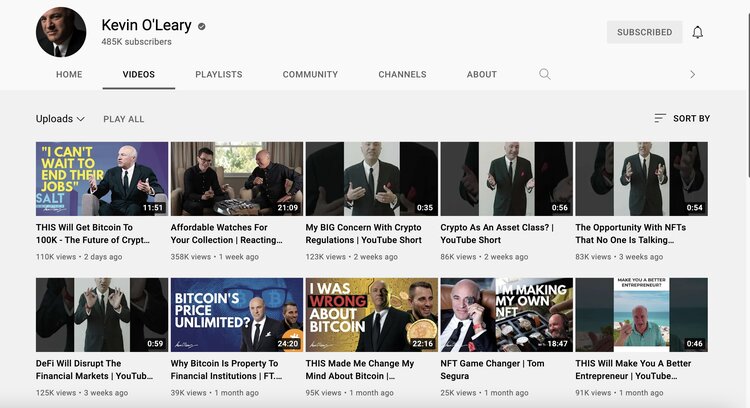Open the "I'm Making My Own NFT" thumbnail
This screenshot has width=750, height=408.
pyautogui.click(x=507, y=315)
